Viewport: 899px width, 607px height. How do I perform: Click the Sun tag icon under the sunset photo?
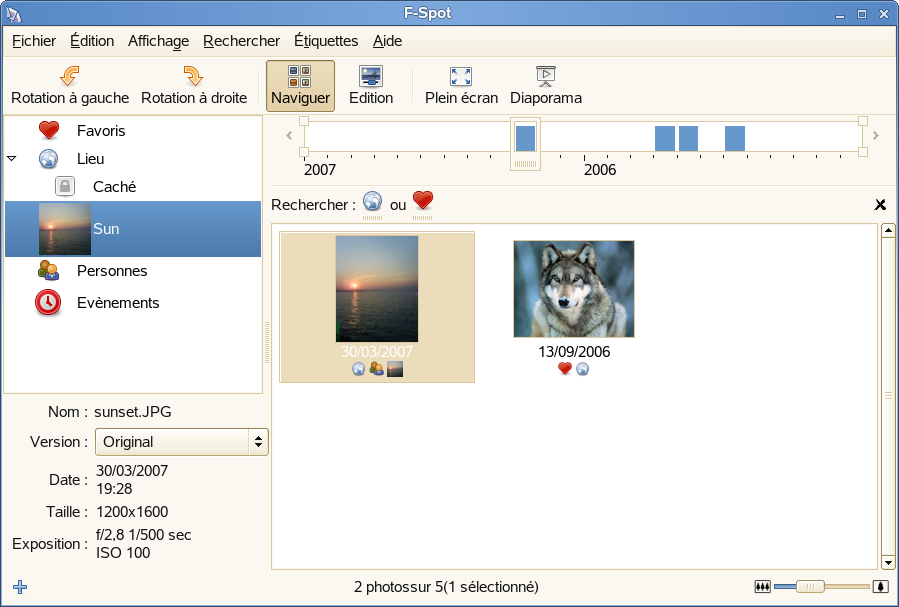[395, 369]
